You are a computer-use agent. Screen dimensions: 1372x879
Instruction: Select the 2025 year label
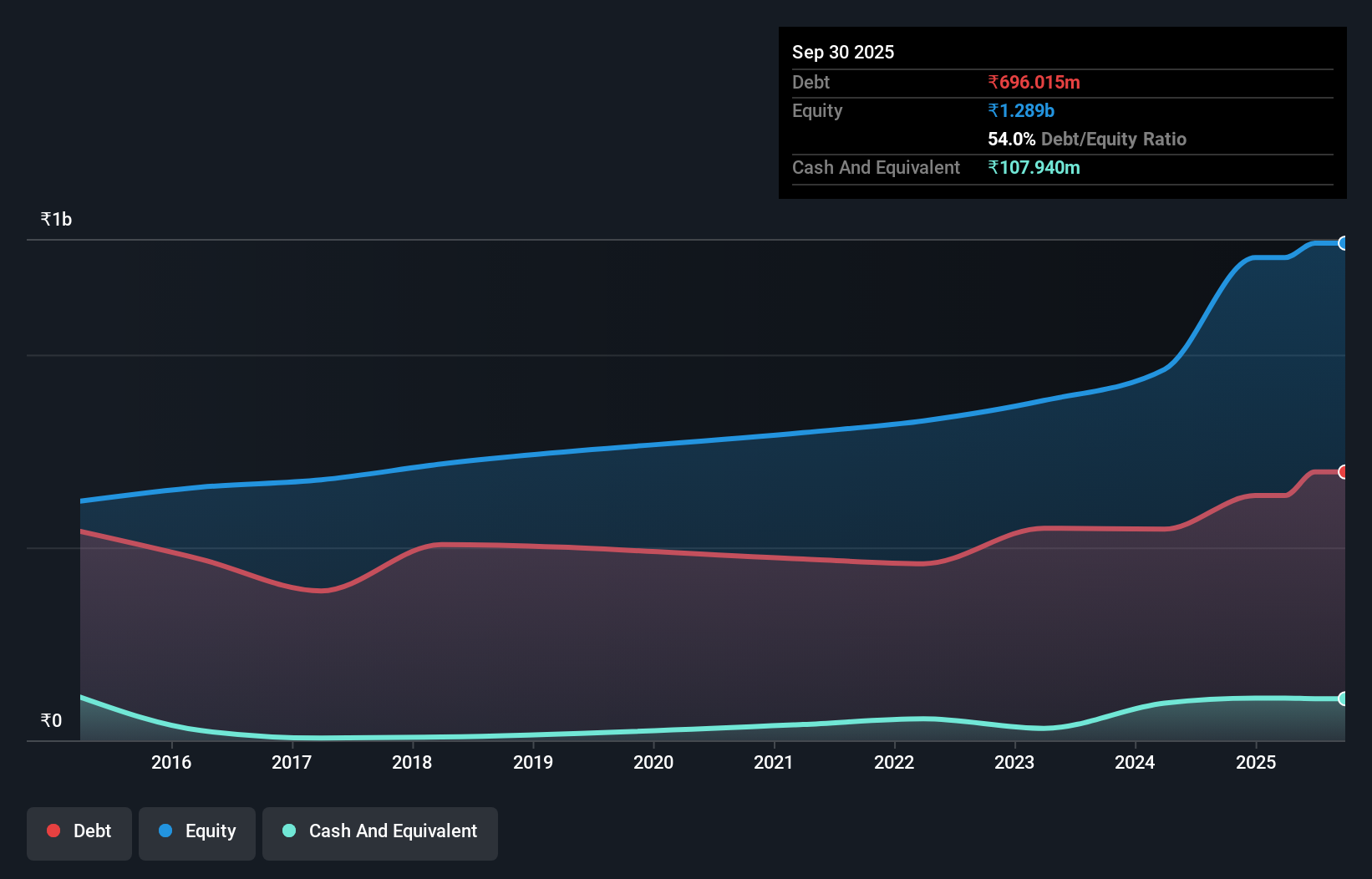coord(1257,762)
